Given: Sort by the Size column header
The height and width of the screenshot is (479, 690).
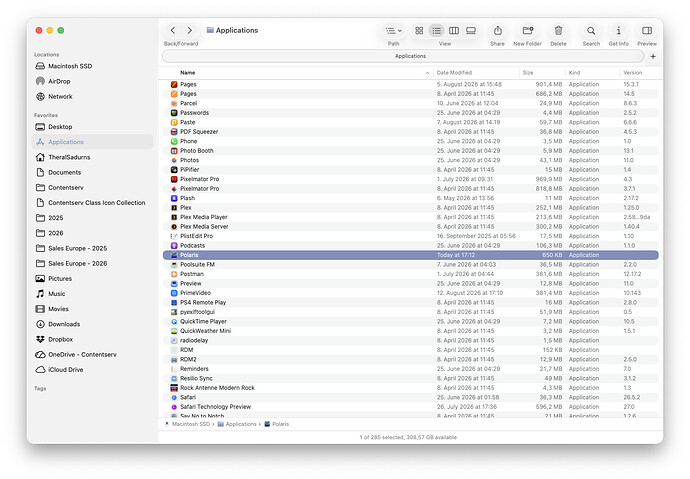Looking at the screenshot, I should click(x=528, y=73).
